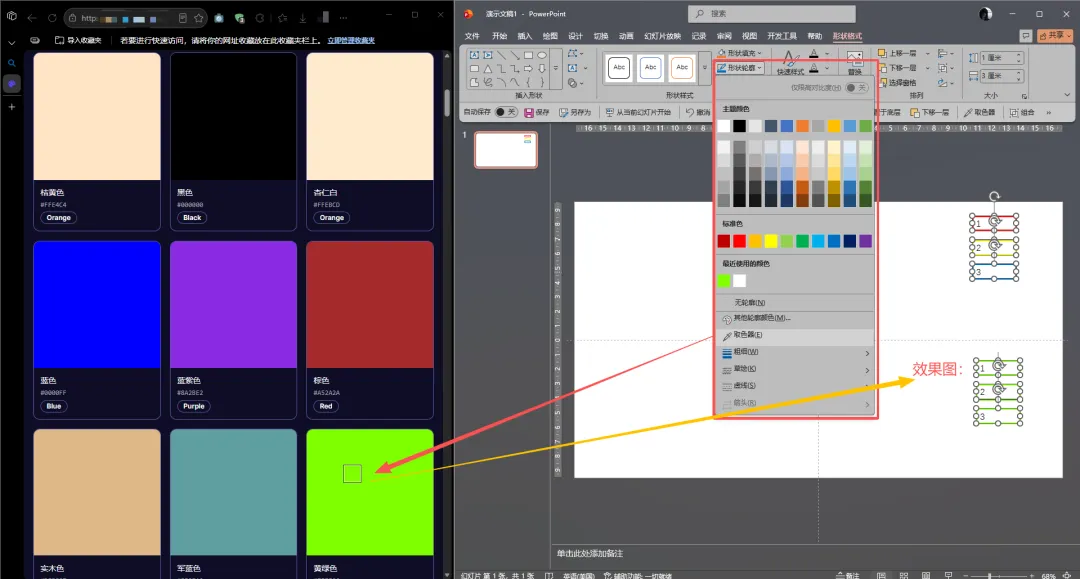Pick the recently used green color swatch

[x=724, y=281]
